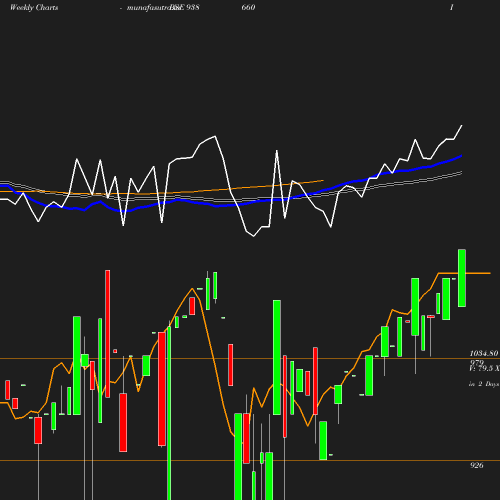Click the '926' price level label
The height and width of the screenshot is (500, 500).
click(477, 465)
